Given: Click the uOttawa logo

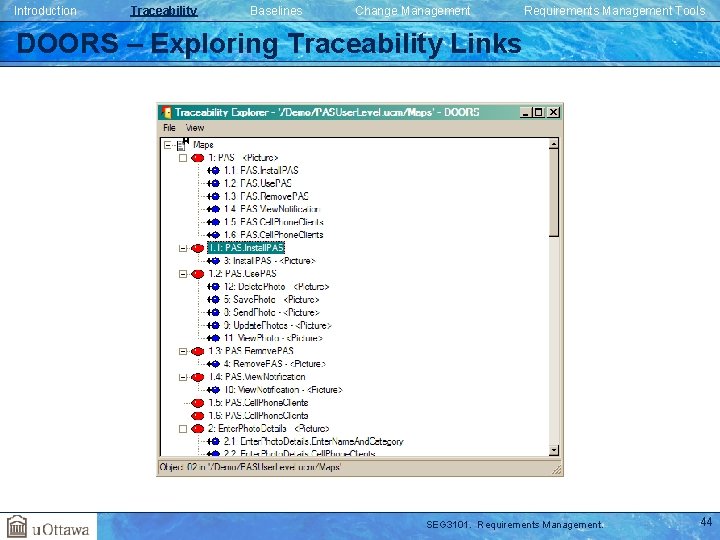Looking at the screenshot, I should [x=49, y=526].
